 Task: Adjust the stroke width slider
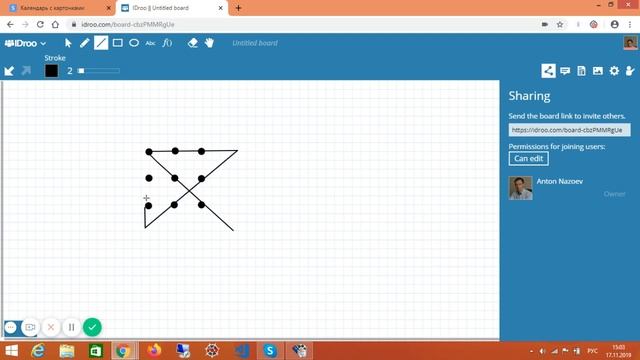[x=98, y=71]
